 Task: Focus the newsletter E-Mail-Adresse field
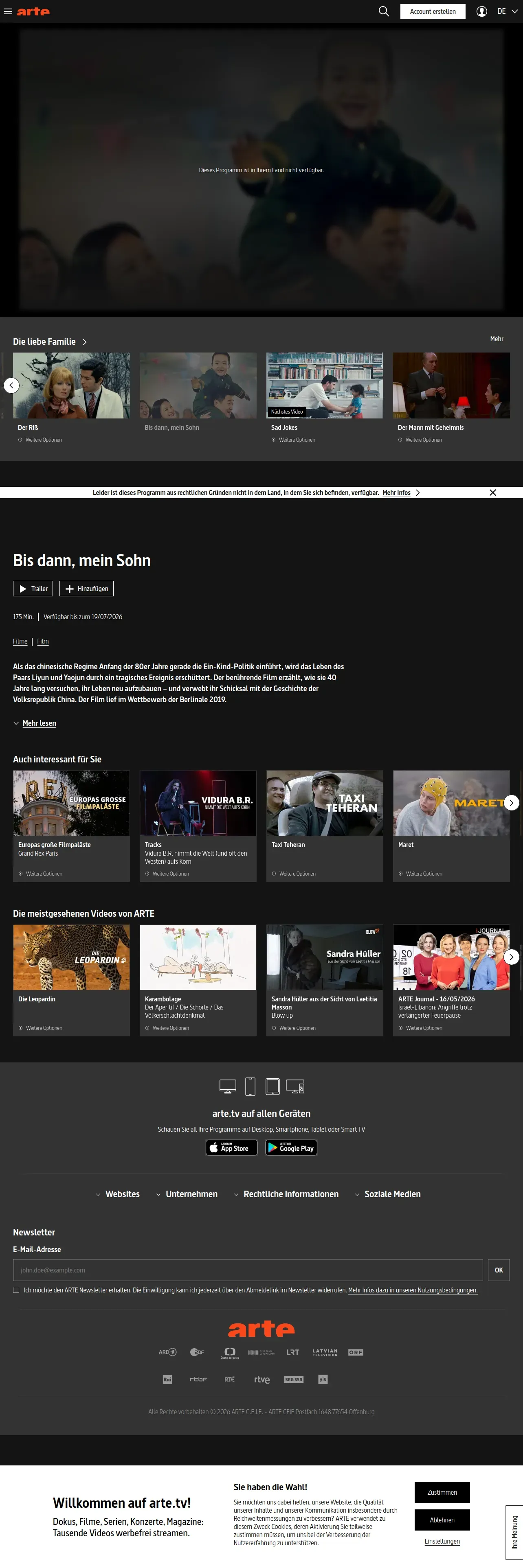(x=248, y=1270)
